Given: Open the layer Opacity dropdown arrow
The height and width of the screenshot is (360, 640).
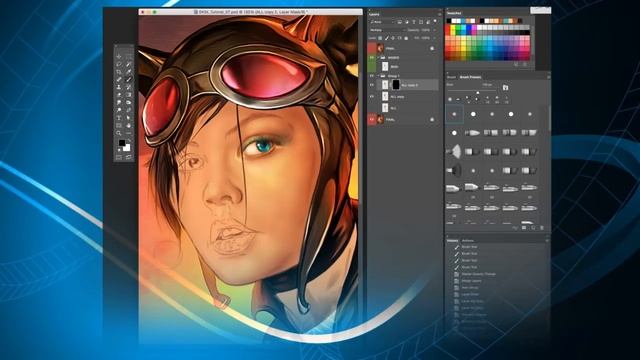Looking at the screenshot, I should pyautogui.click(x=435, y=30).
